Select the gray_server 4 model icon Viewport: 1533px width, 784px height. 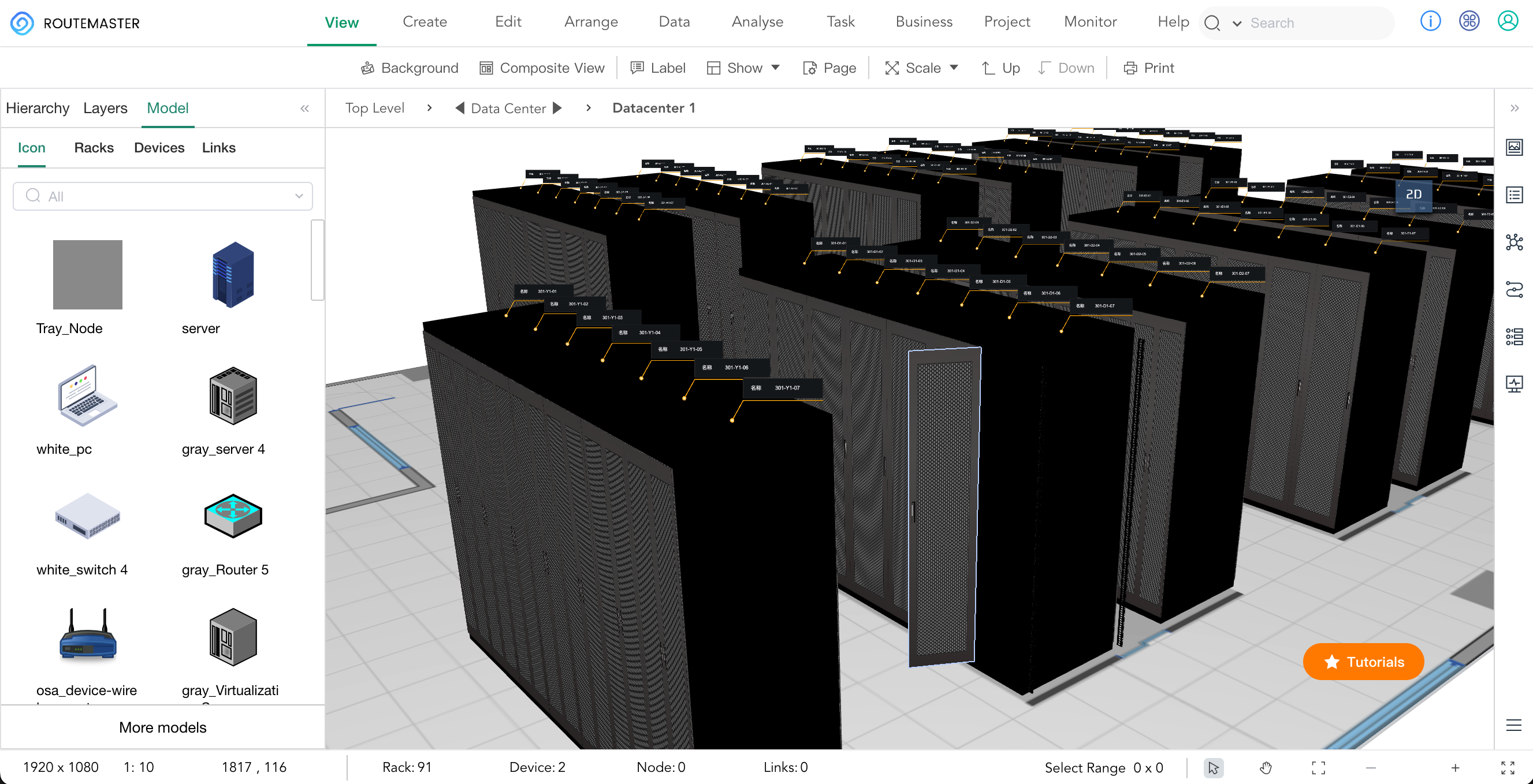coord(233,395)
